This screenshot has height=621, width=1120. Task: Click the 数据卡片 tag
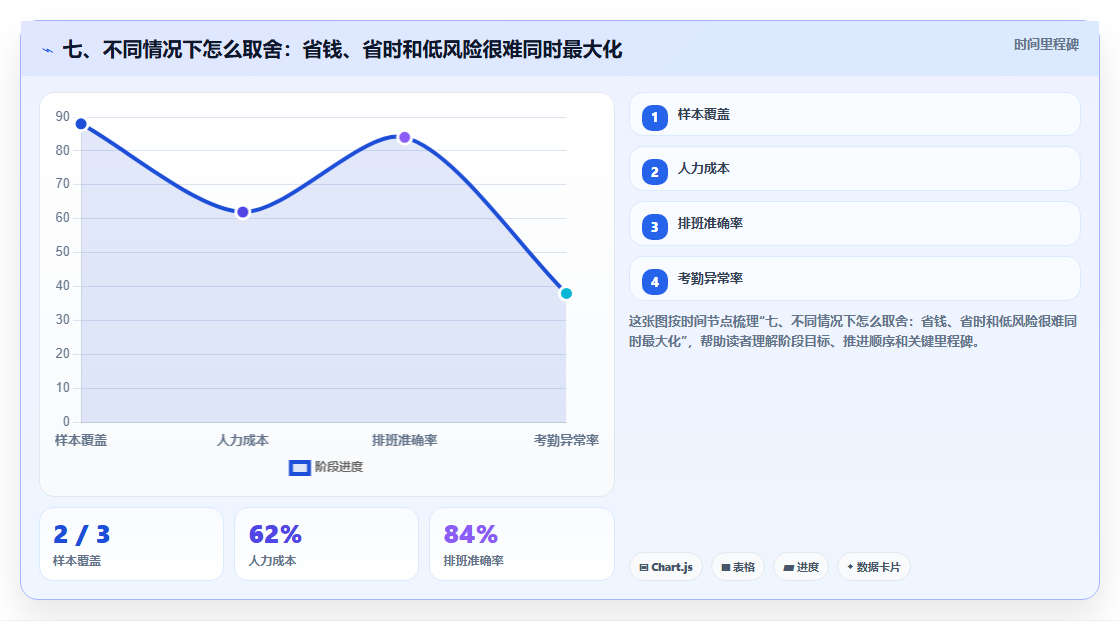pos(874,567)
